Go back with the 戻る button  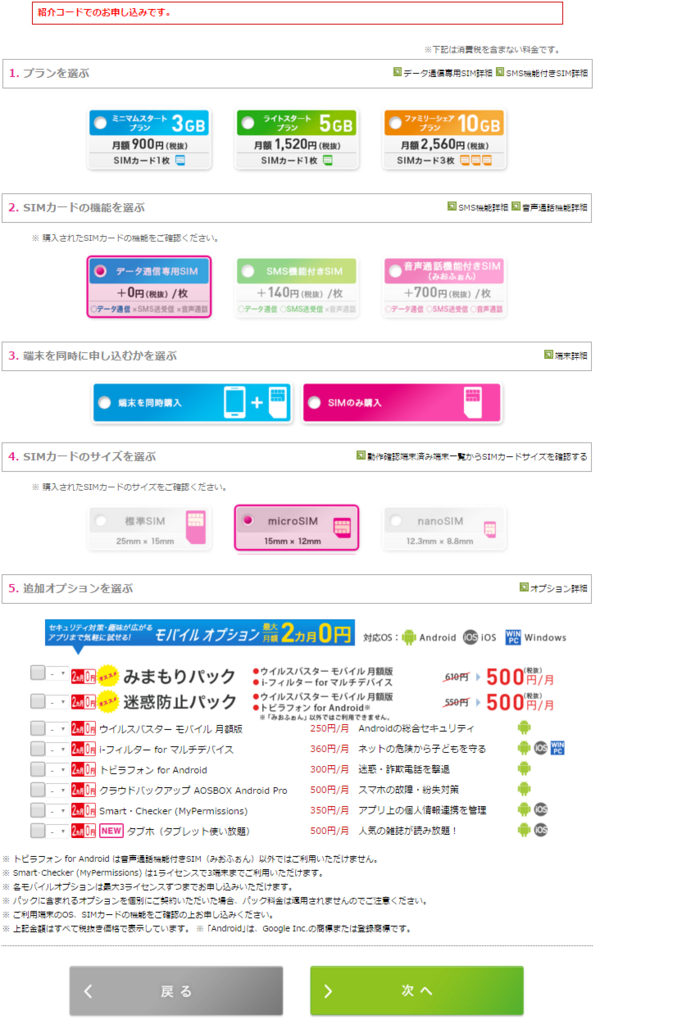coord(176,991)
